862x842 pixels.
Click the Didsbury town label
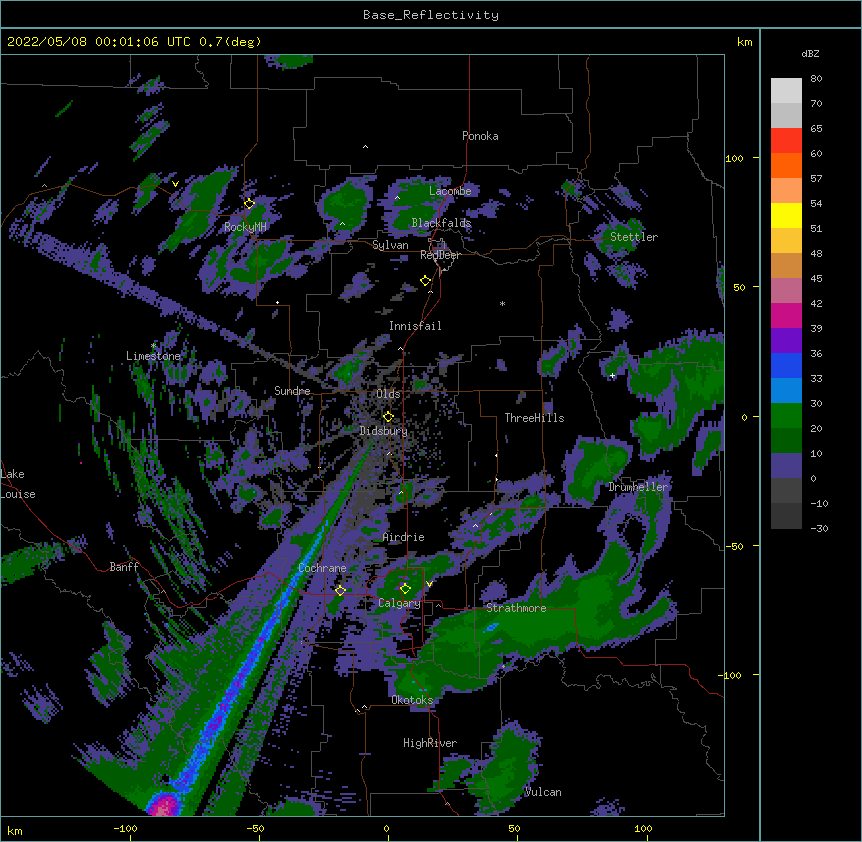tap(383, 431)
